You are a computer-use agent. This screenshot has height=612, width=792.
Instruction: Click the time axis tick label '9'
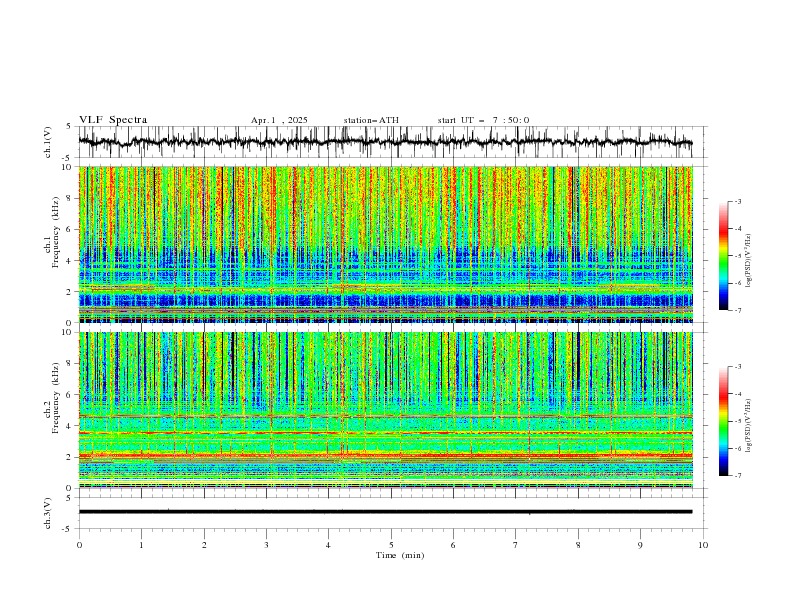(640, 545)
